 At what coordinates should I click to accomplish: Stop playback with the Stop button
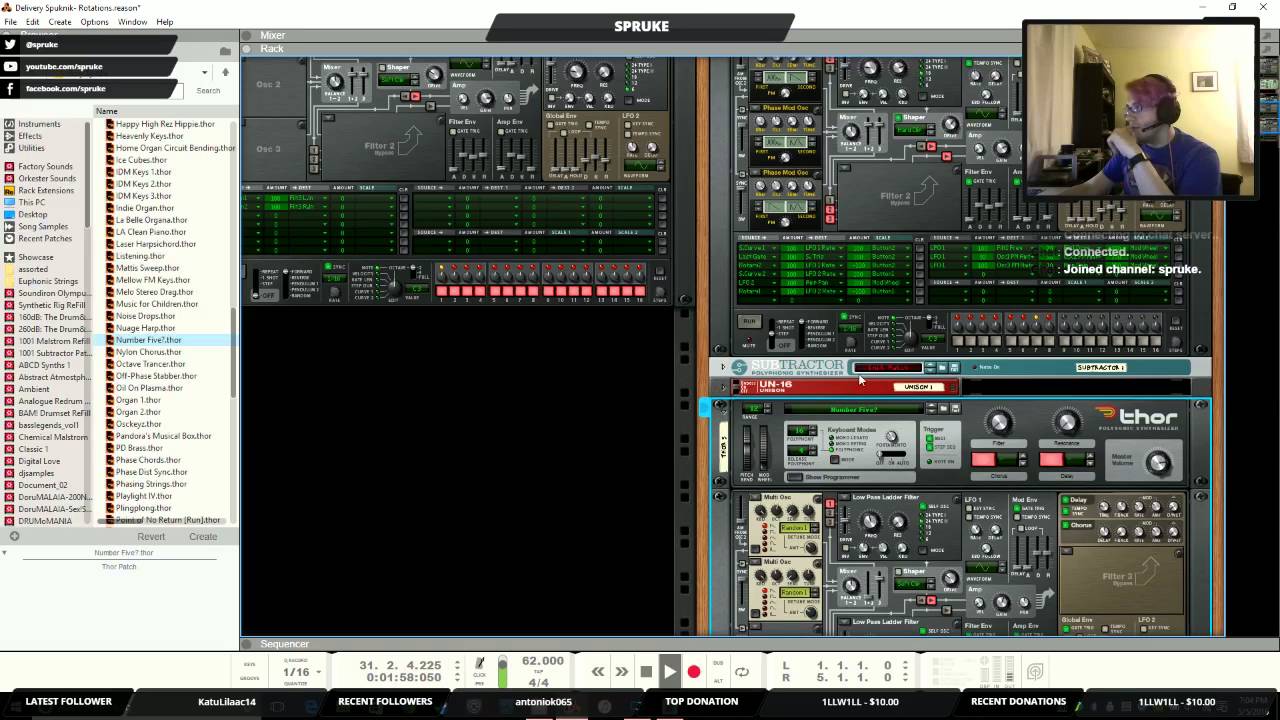pos(646,672)
